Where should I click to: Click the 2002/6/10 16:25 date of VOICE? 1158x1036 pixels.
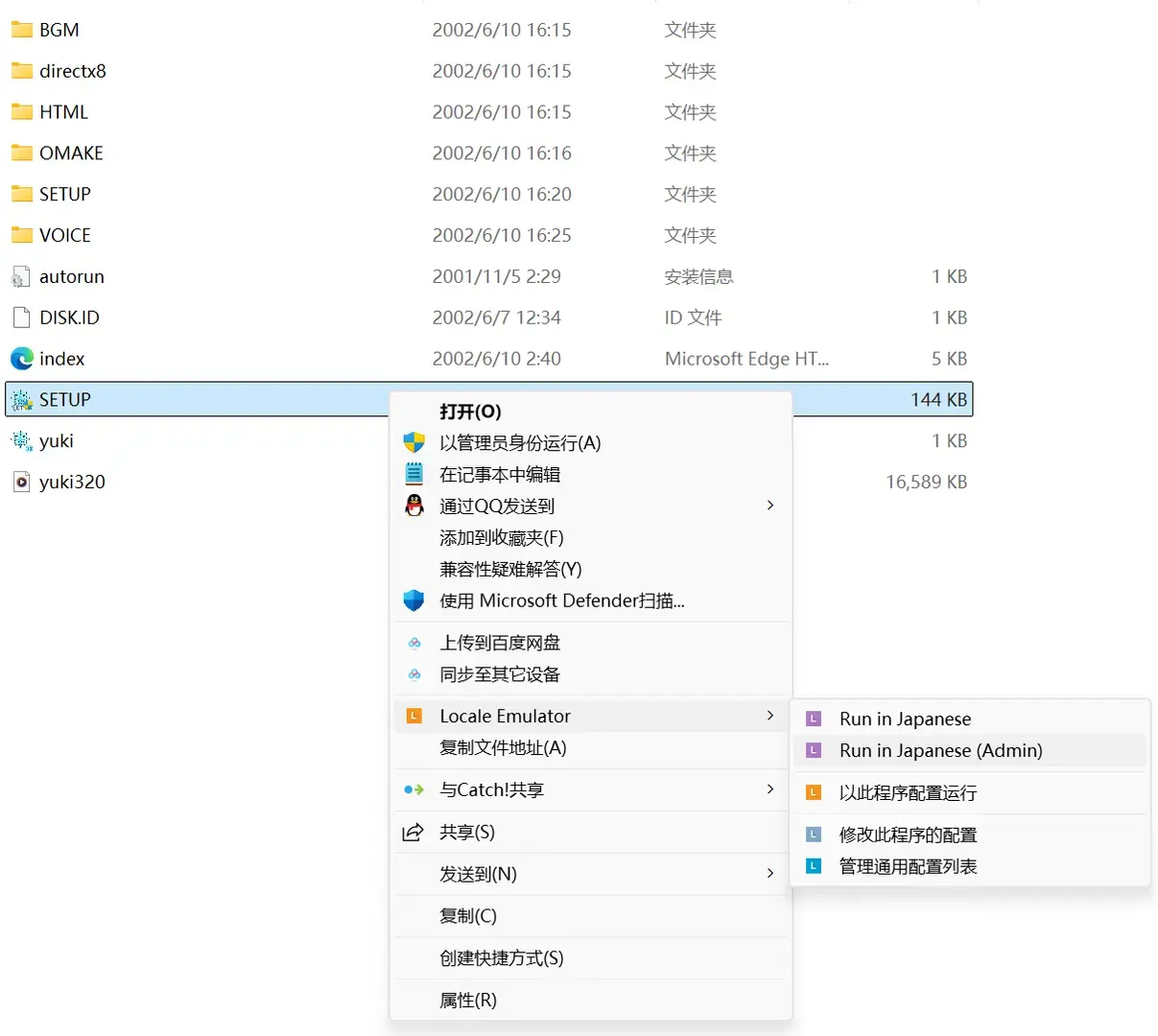pos(502,236)
